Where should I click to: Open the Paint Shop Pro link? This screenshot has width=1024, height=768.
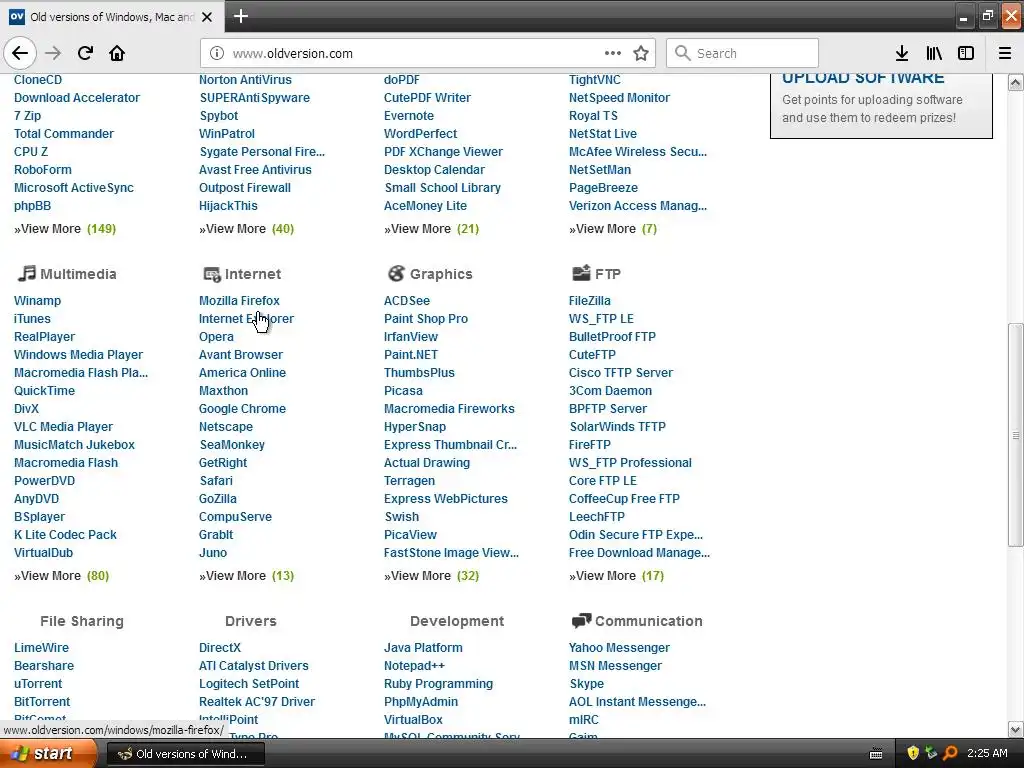click(x=426, y=319)
